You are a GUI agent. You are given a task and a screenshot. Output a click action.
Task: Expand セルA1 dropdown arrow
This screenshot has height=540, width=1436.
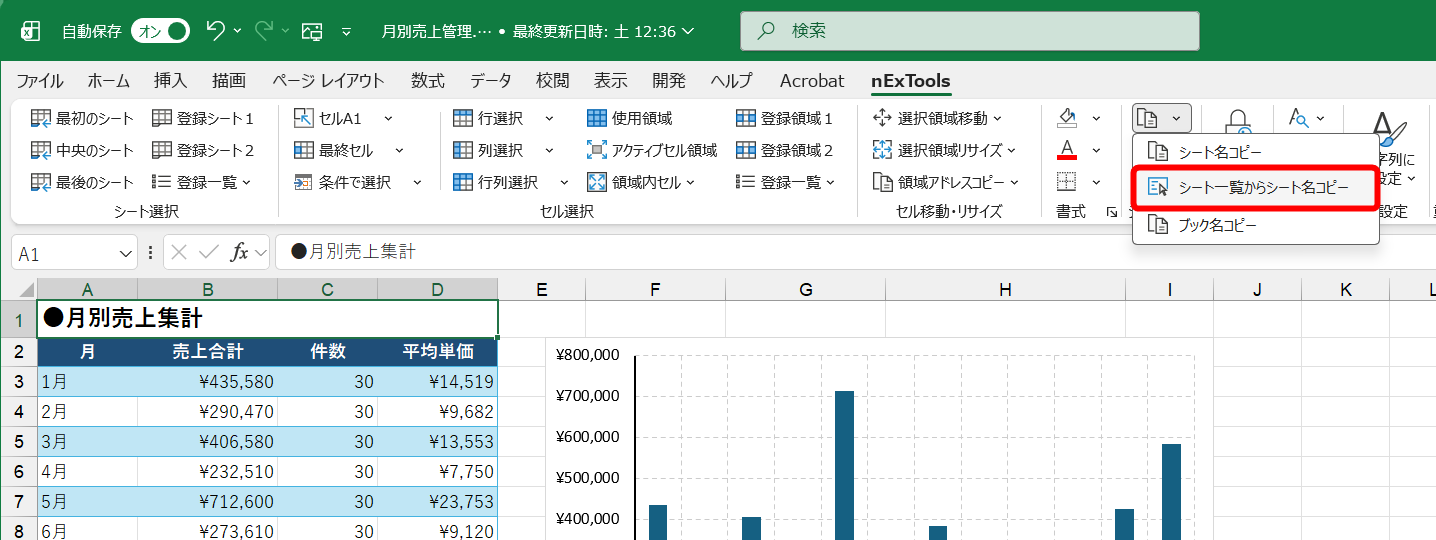[x=389, y=118]
